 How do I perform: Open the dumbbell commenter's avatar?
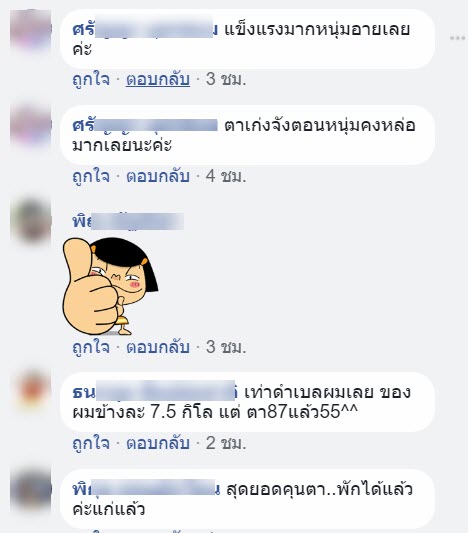click(x=31, y=392)
